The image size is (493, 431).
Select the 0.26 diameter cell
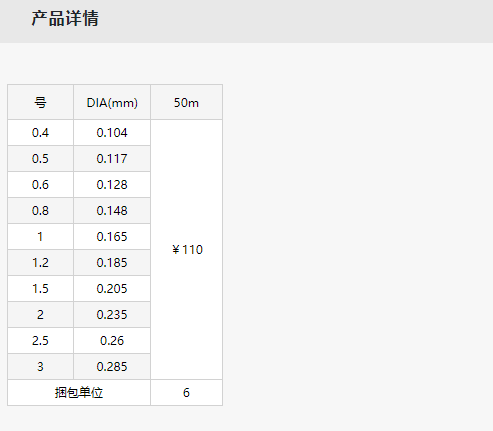pyautogui.click(x=112, y=341)
